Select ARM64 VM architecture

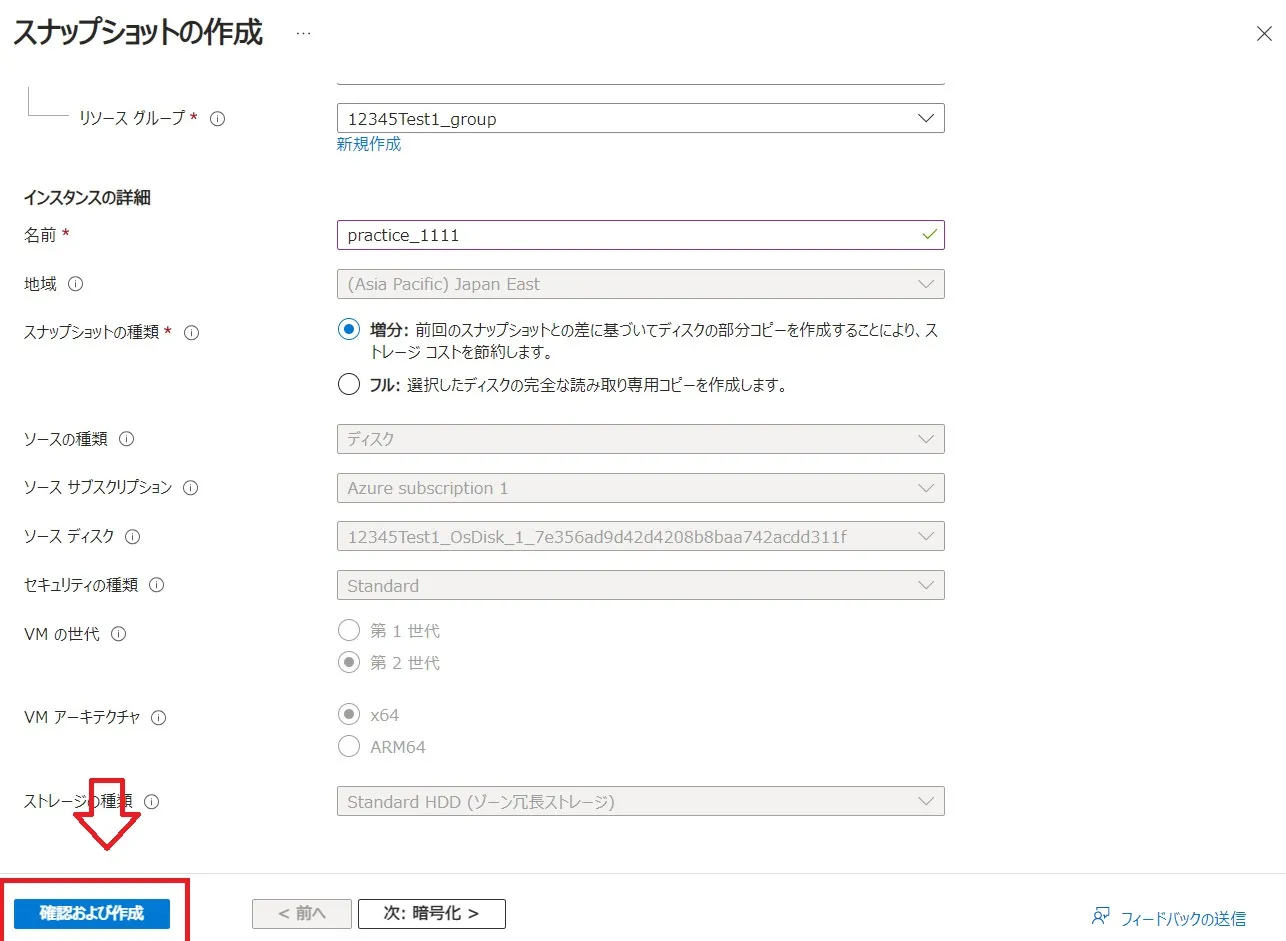click(x=349, y=746)
